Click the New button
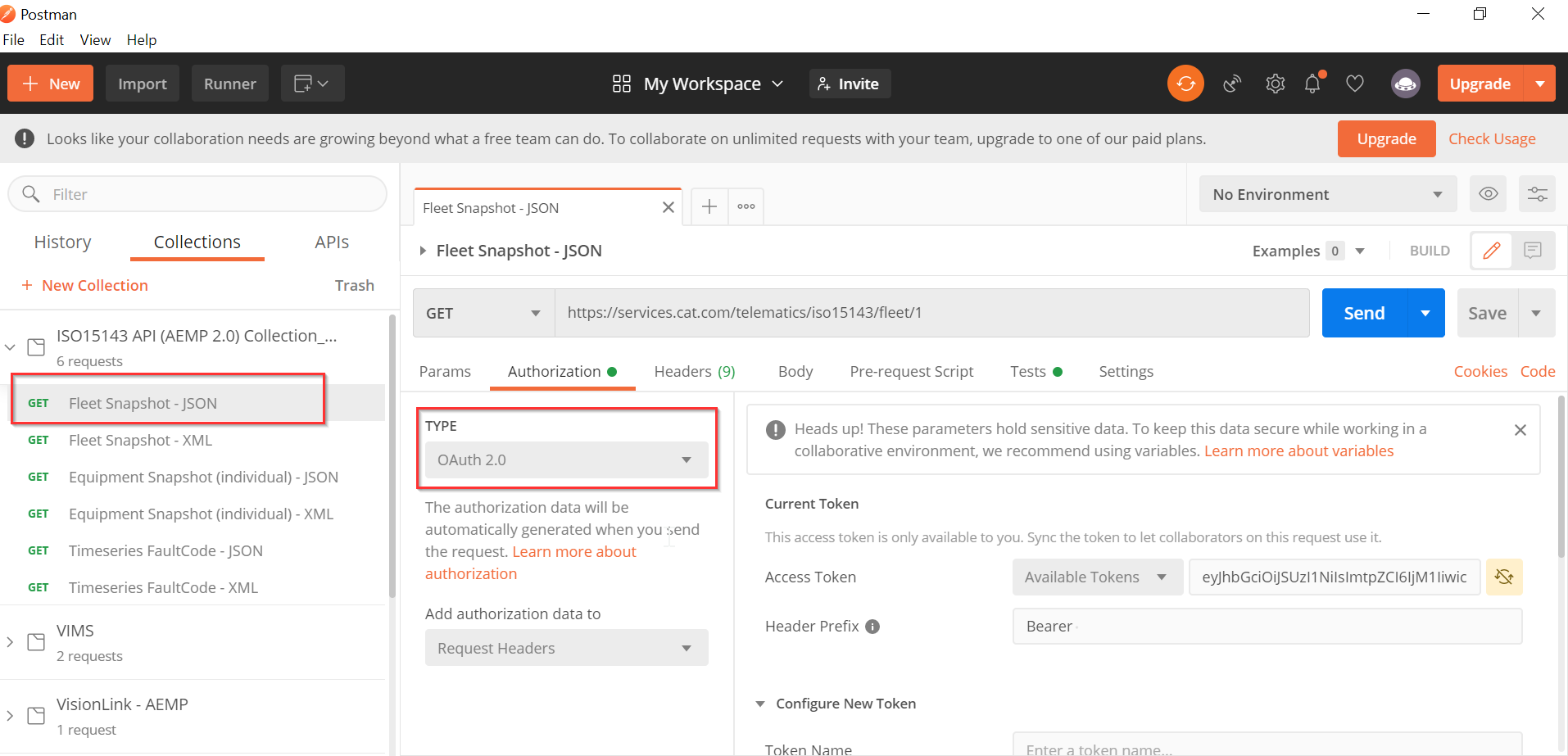 click(51, 84)
